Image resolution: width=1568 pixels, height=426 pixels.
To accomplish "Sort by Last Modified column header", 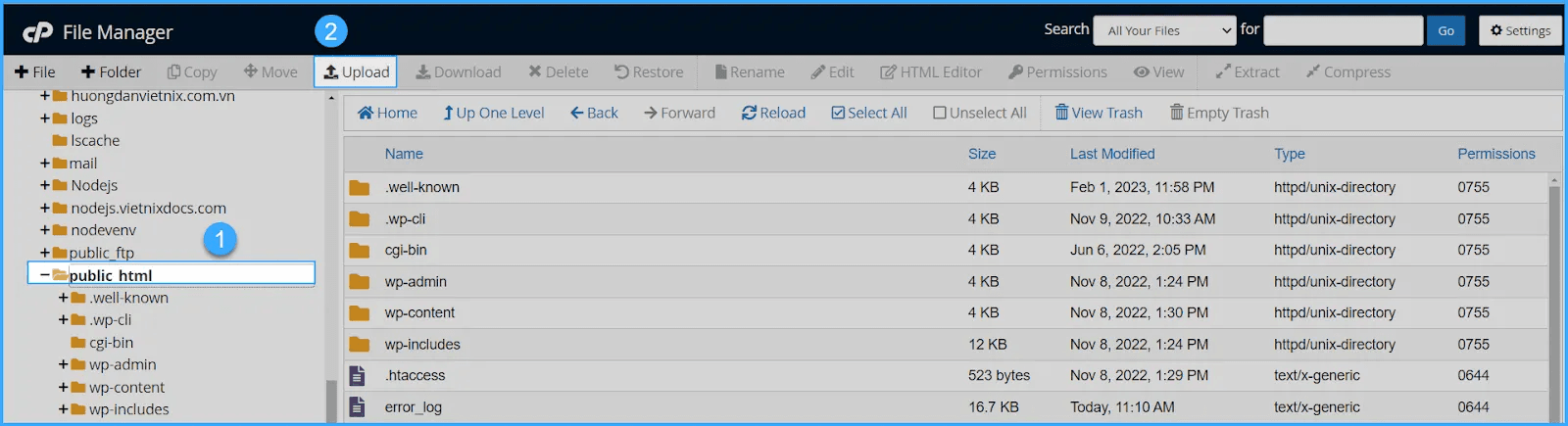I will point(1111,154).
